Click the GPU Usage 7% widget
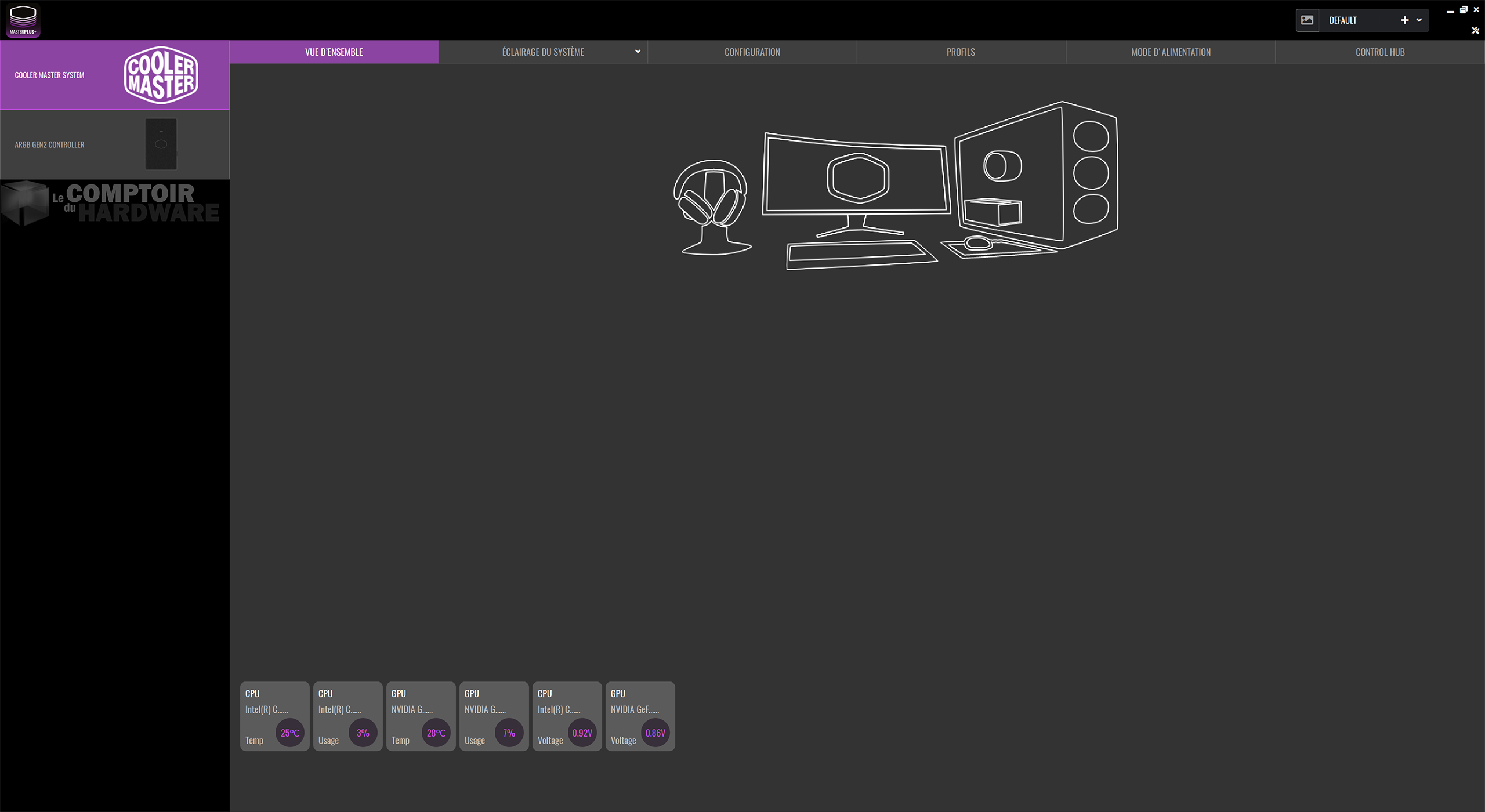Image resolution: width=1485 pixels, height=812 pixels. click(494, 716)
